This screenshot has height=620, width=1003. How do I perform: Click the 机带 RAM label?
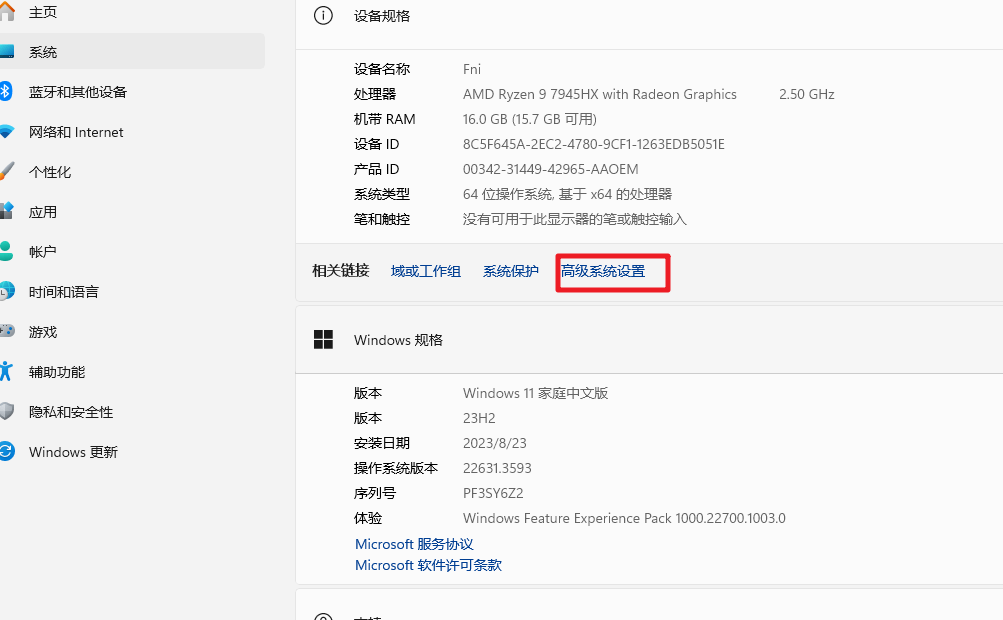(x=384, y=119)
